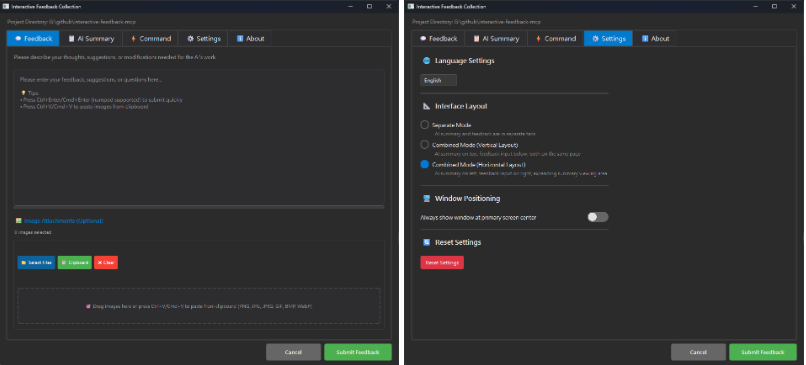The height and width of the screenshot is (365, 806).
Task: Click the Language Settings heading text
Action: [x=465, y=61]
